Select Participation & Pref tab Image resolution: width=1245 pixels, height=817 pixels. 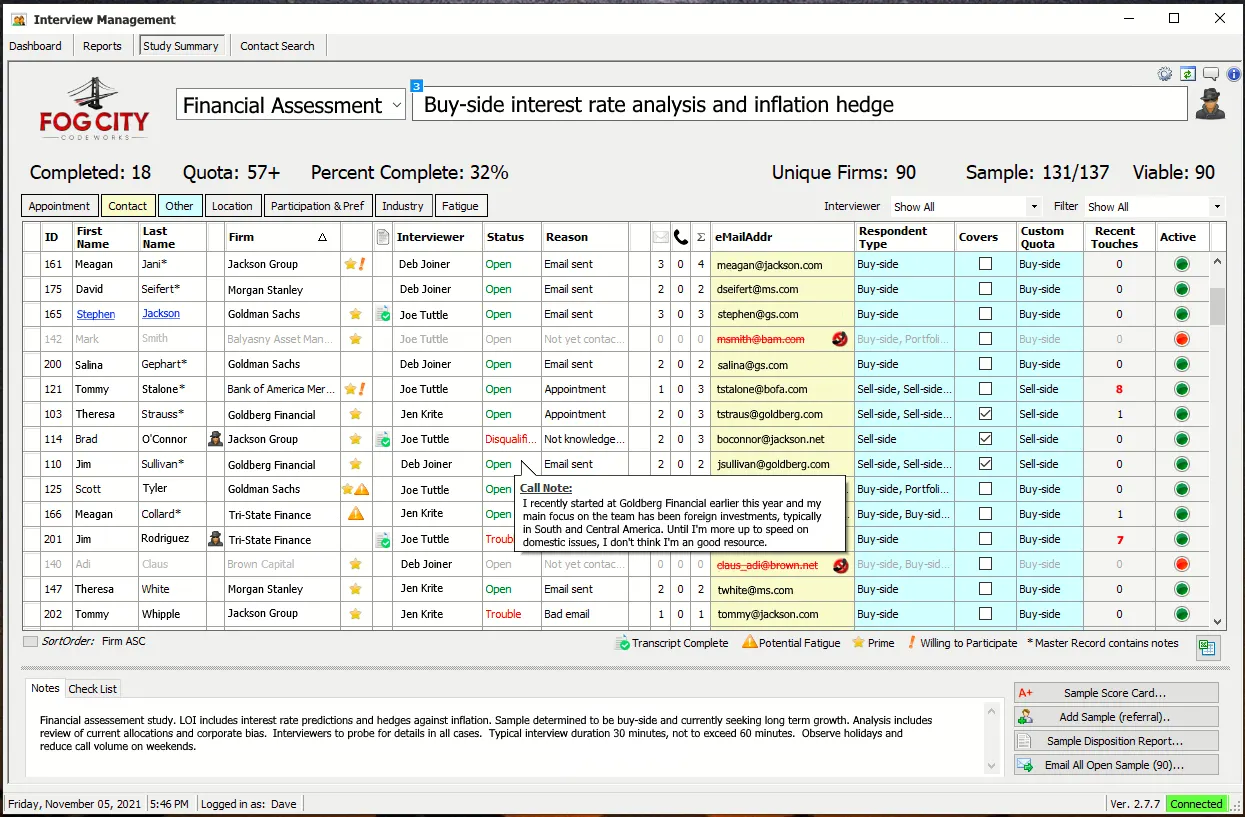317,206
